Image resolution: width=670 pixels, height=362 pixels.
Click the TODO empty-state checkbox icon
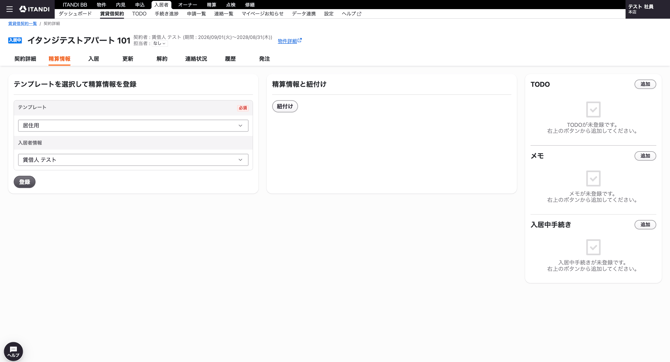[x=593, y=109]
